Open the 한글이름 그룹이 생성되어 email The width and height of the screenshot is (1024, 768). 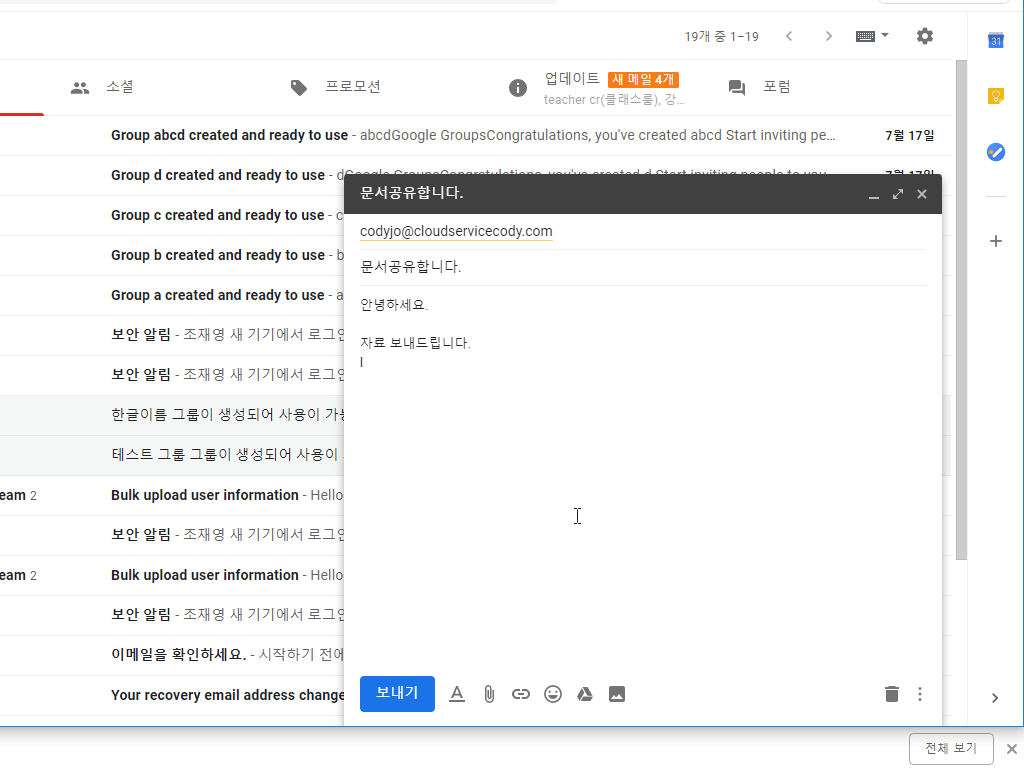click(x=172, y=415)
